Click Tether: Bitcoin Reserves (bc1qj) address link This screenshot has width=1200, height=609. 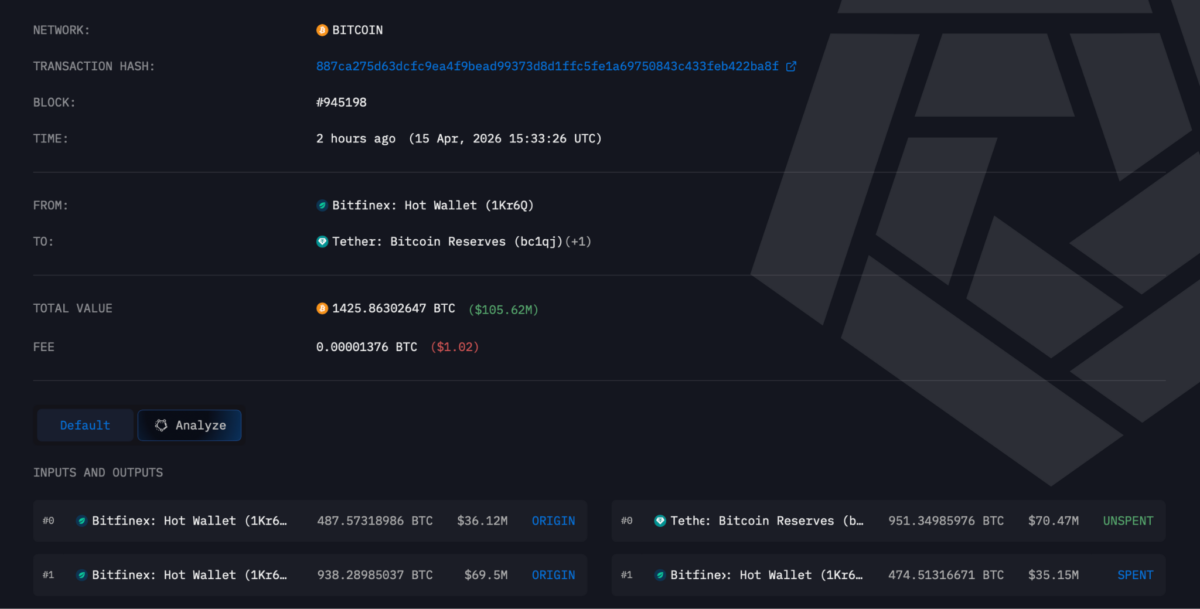point(447,241)
